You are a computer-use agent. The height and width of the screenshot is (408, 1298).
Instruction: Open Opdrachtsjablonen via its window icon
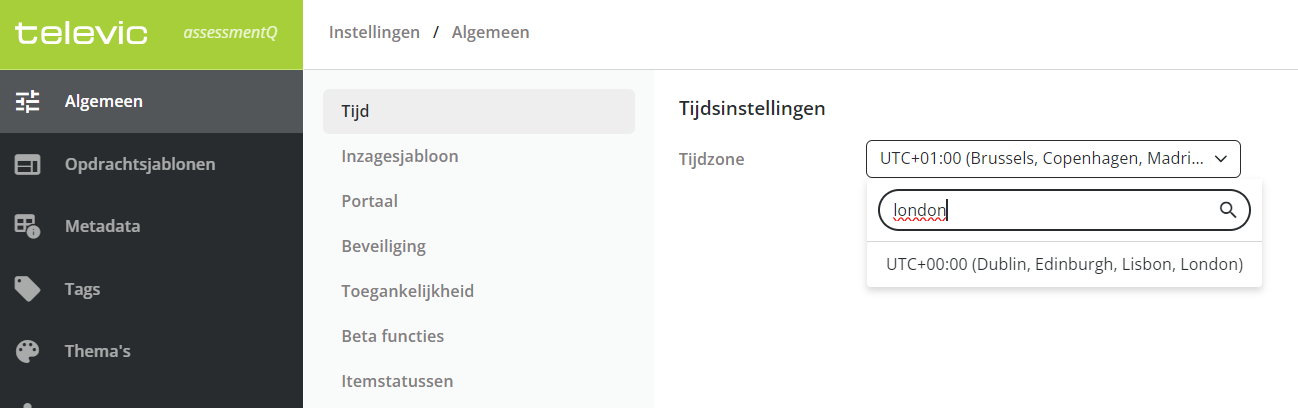tap(27, 164)
